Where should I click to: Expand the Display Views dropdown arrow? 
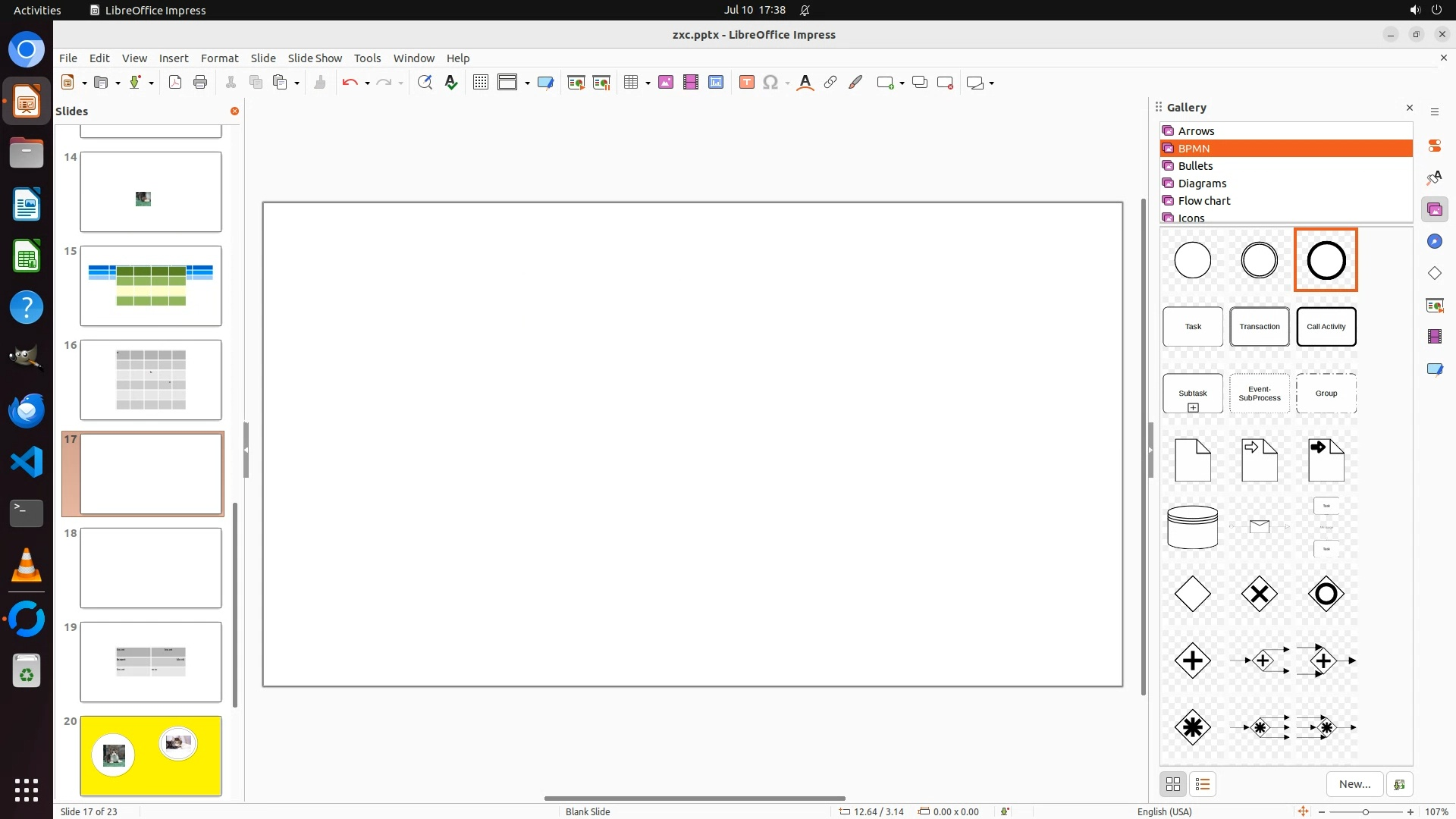[527, 83]
